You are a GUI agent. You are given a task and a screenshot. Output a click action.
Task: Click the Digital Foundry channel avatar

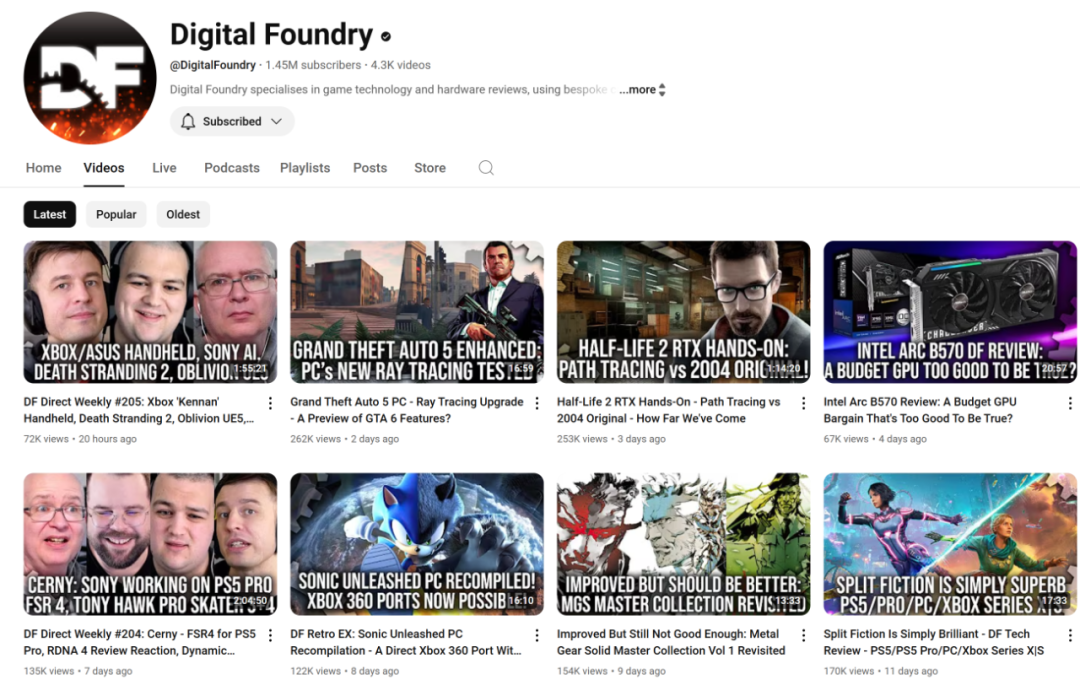pyautogui.click(x=90, y=78)
